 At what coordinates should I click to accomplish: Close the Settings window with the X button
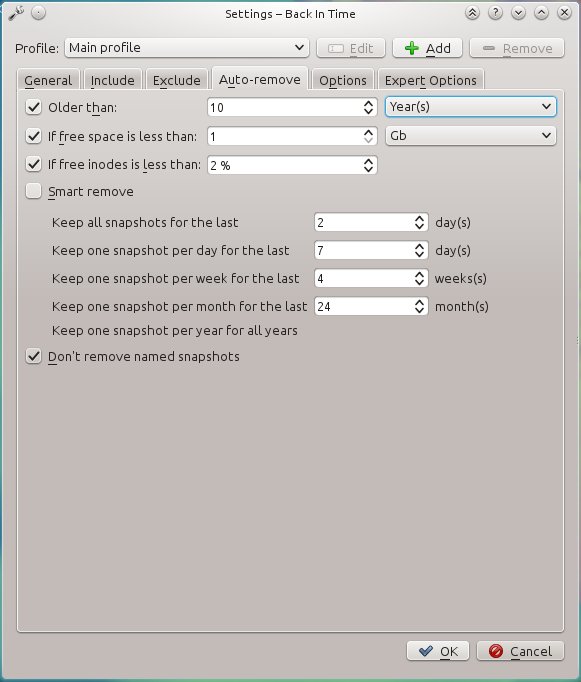pos(564,13)
